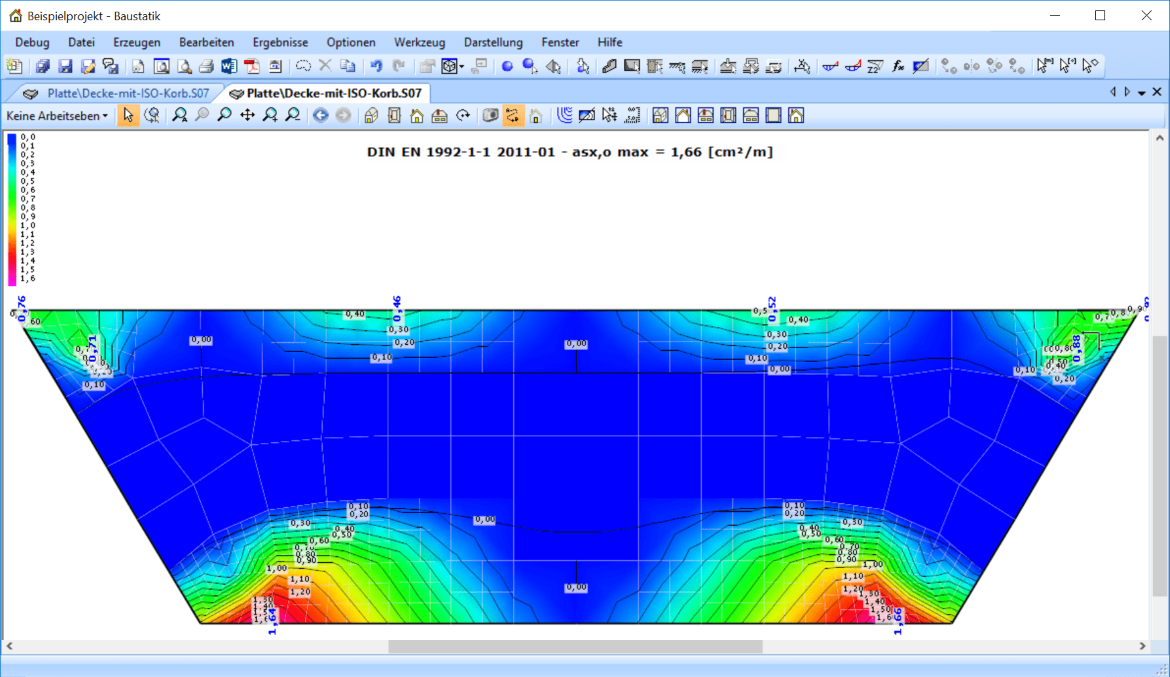Open the Darstellung menu
This screenshot has width=1170, height=677.
pos(493,42)
